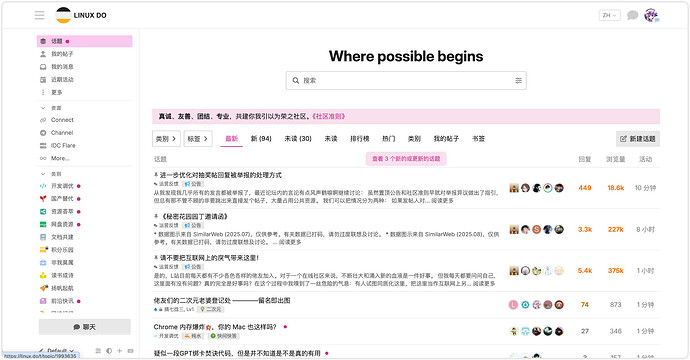Open the hamburger sidebar toggle
Image resolution: width=690 pixels, height=360 pixels.
pos(40,15)
